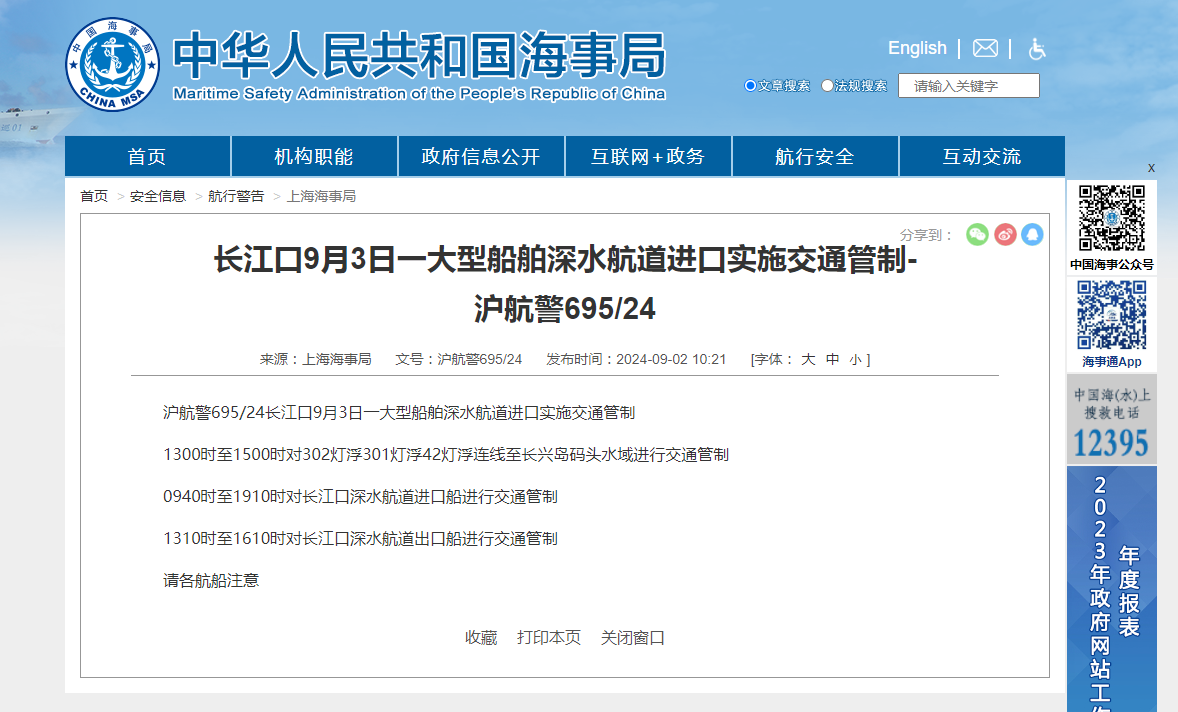Set font size to 大

click(808, 360)
